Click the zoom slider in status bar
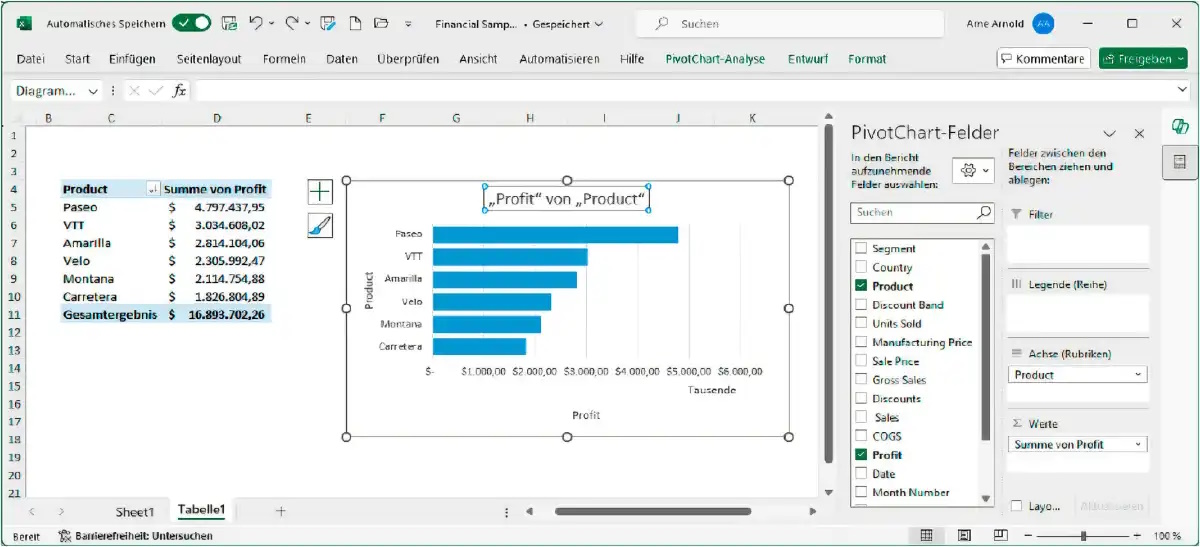This screenshot has height=547, width=1200. tap(1083, 536)
